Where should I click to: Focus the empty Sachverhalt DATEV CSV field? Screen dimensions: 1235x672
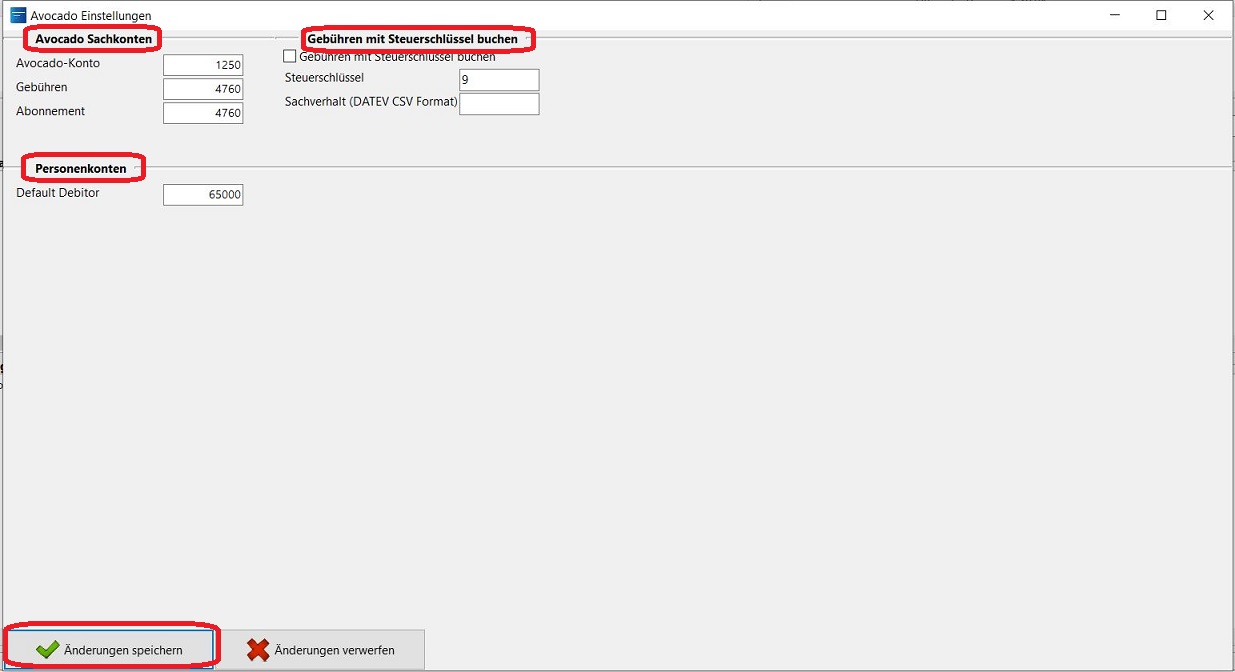[499, 104]
